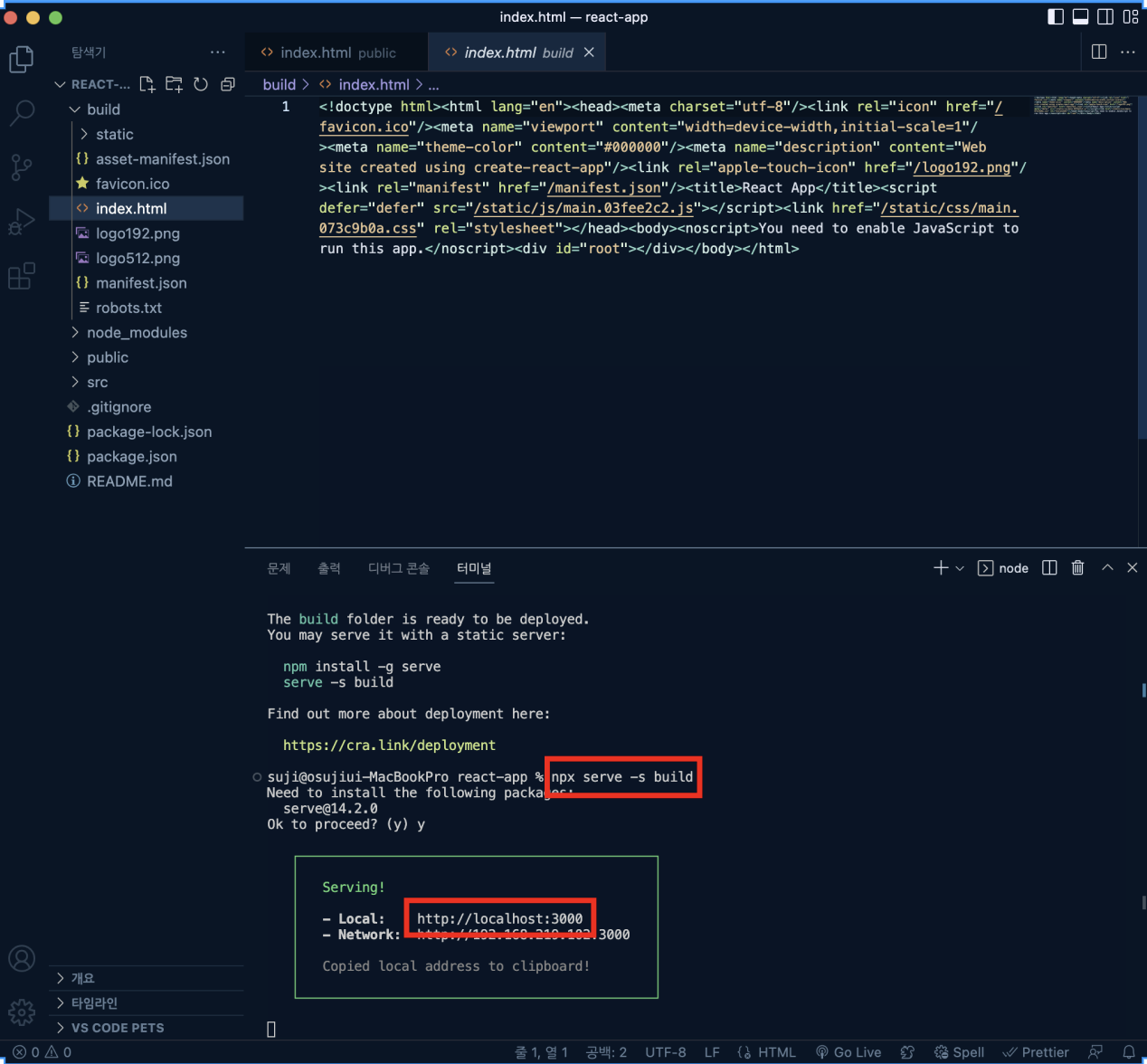Image resolution: width=1147 pixels, height=1064 pixels.
Task: Toggle bottom panel visibility
Action: pyautogui.click(x=1080, y=16)
